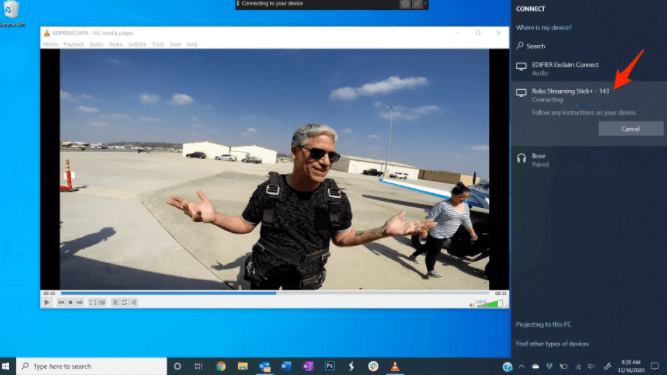Open Photoshop from the taskbar

(330, 366)
